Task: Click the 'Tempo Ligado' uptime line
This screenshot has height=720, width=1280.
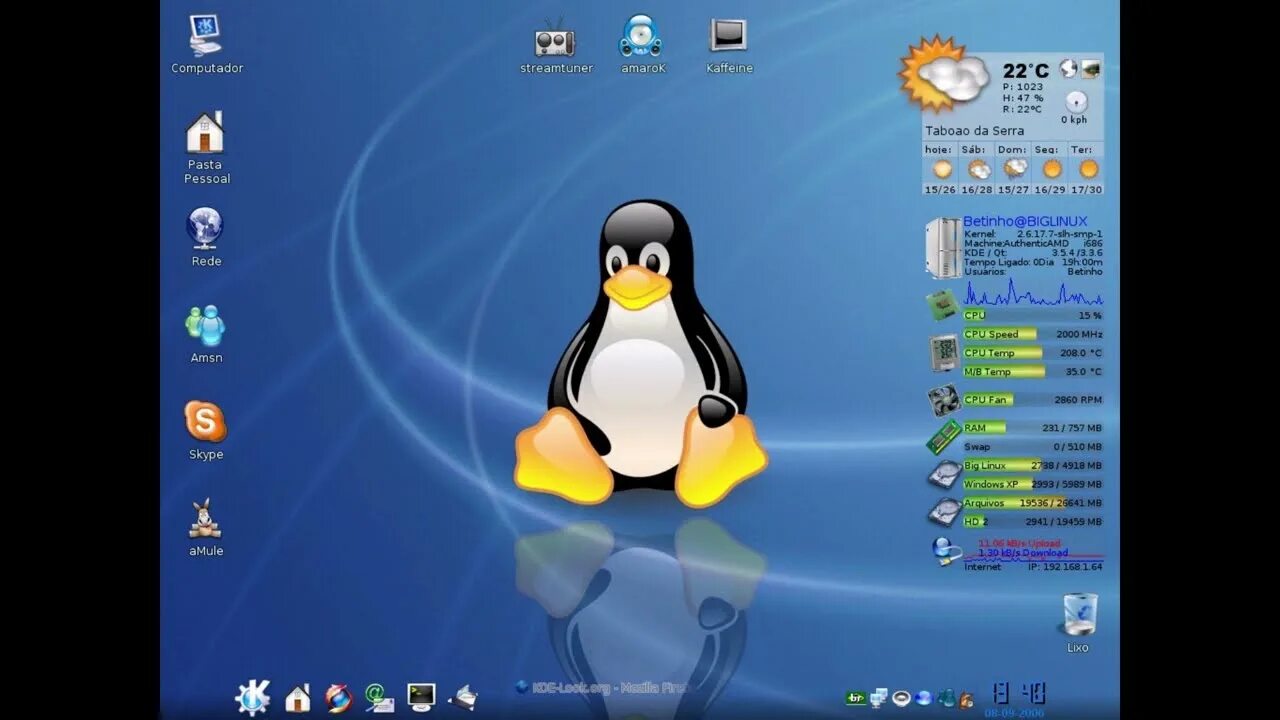Action: pos(1033,262)
